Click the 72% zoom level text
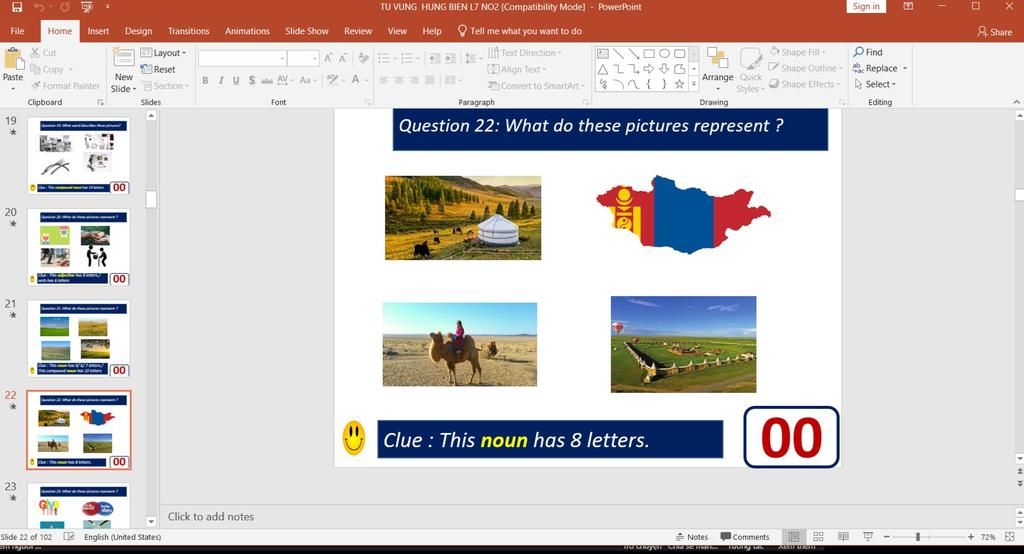Screen dimensions: 1024x554 [988, 536]
